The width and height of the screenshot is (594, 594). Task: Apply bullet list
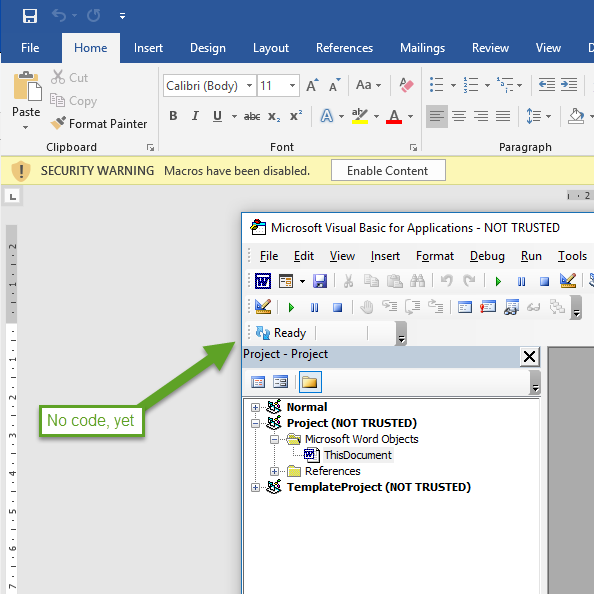(437, 85)
